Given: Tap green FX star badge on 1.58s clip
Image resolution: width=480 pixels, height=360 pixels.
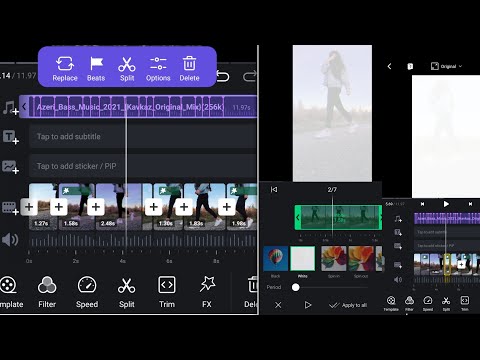Looking at the screenshot, I should pyautogui.click(x=66, y=191).
